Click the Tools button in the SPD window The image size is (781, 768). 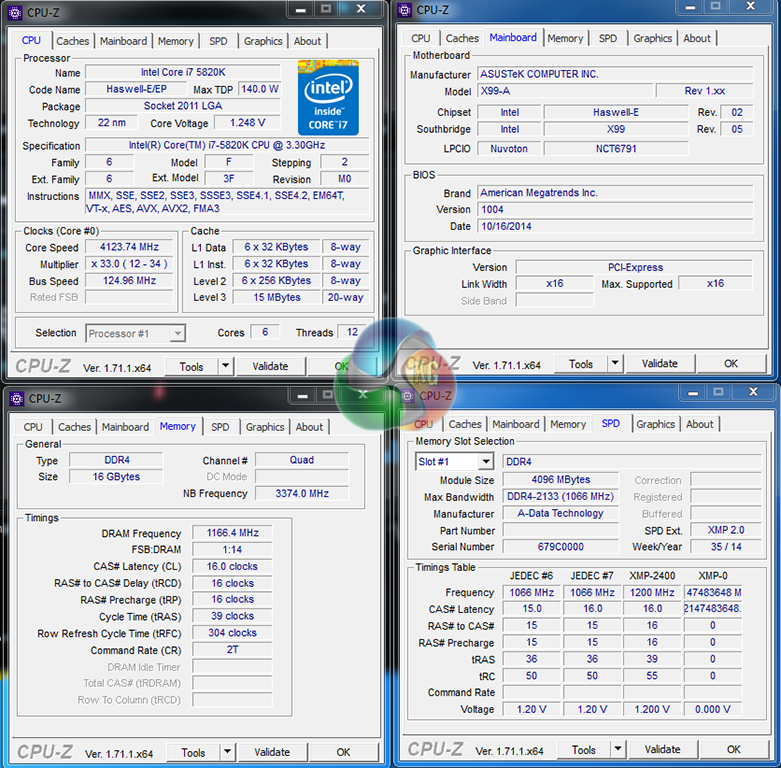[x=583, y=750]
